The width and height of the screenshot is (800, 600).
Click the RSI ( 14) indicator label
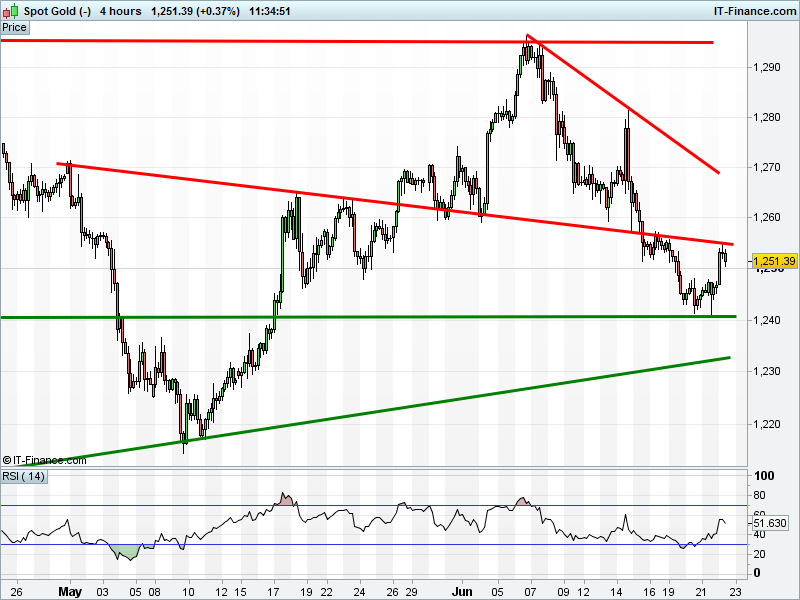tap(23, 477)
